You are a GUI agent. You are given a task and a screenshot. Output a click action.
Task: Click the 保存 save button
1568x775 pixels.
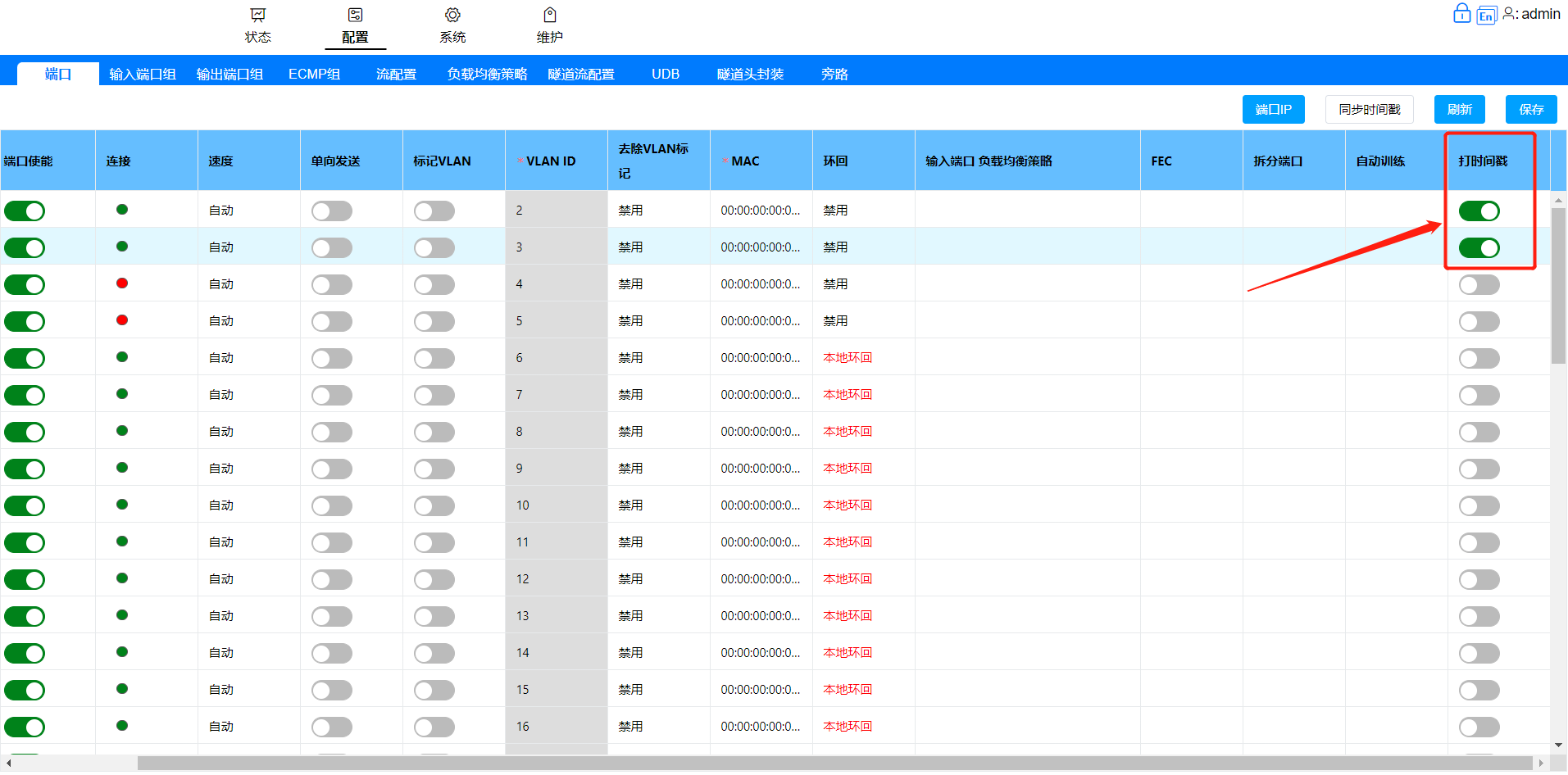(1531, 109)
